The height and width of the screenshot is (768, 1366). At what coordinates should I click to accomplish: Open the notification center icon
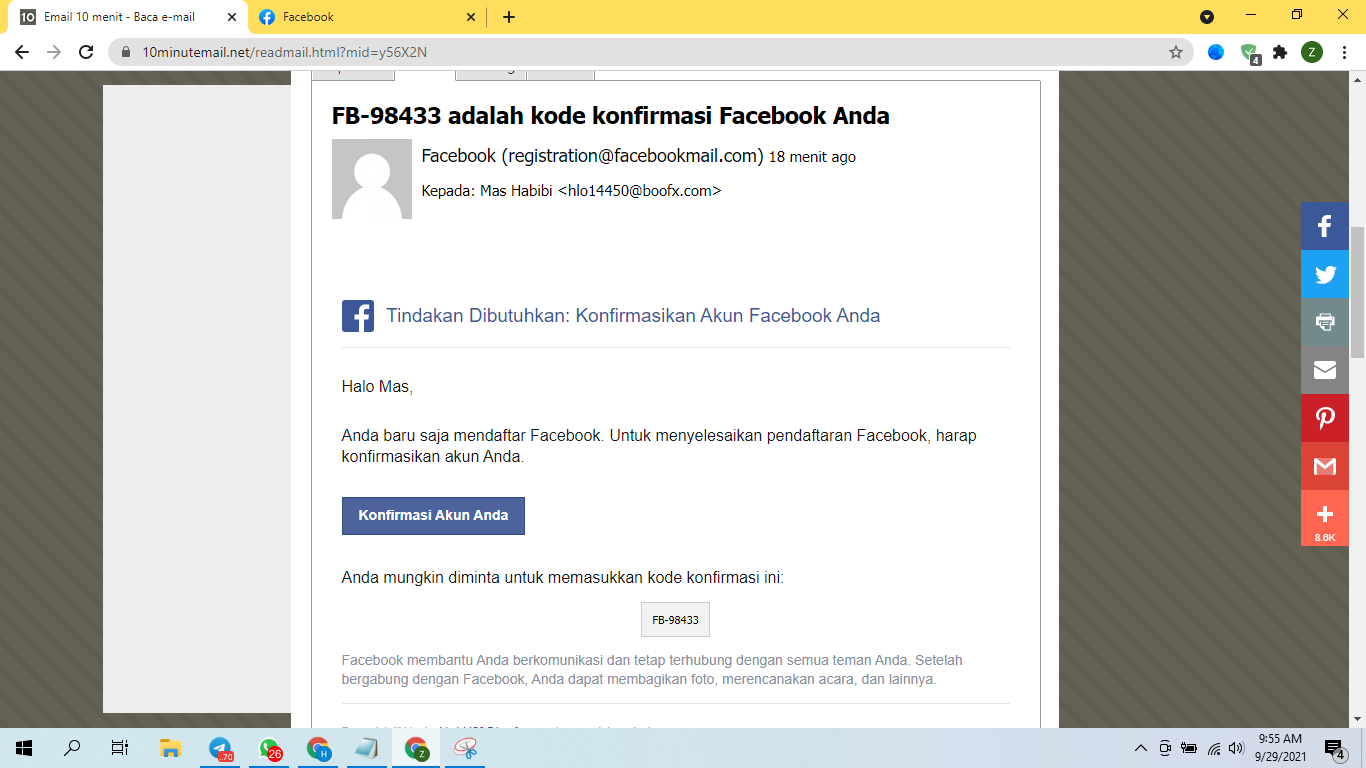coord(1335,748)
